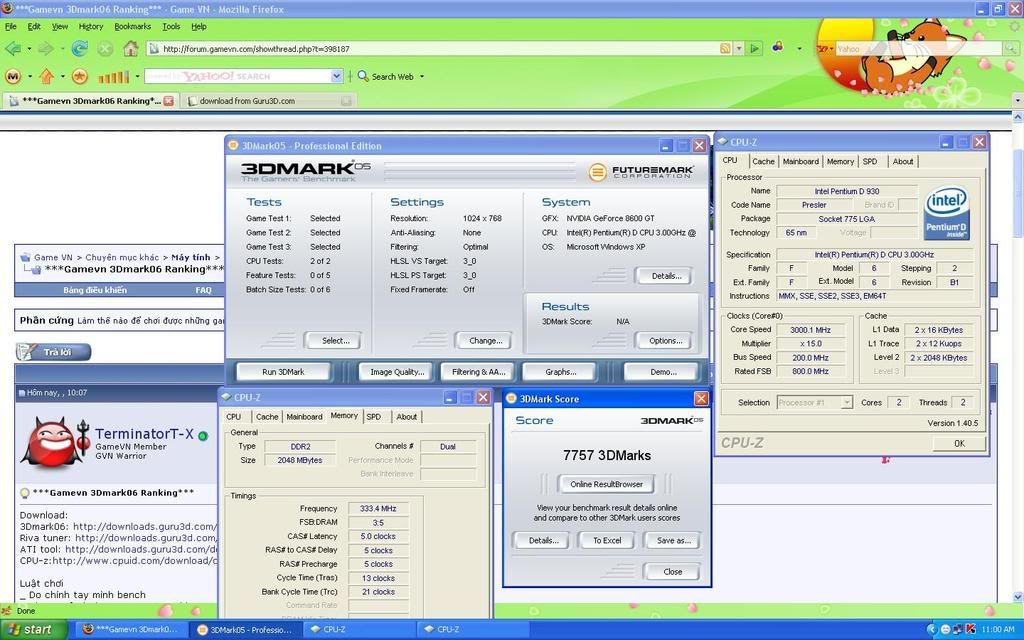Switch to download from Guru3D.com tab
This screenshot has width=1024, height=640.
point(269,101)
